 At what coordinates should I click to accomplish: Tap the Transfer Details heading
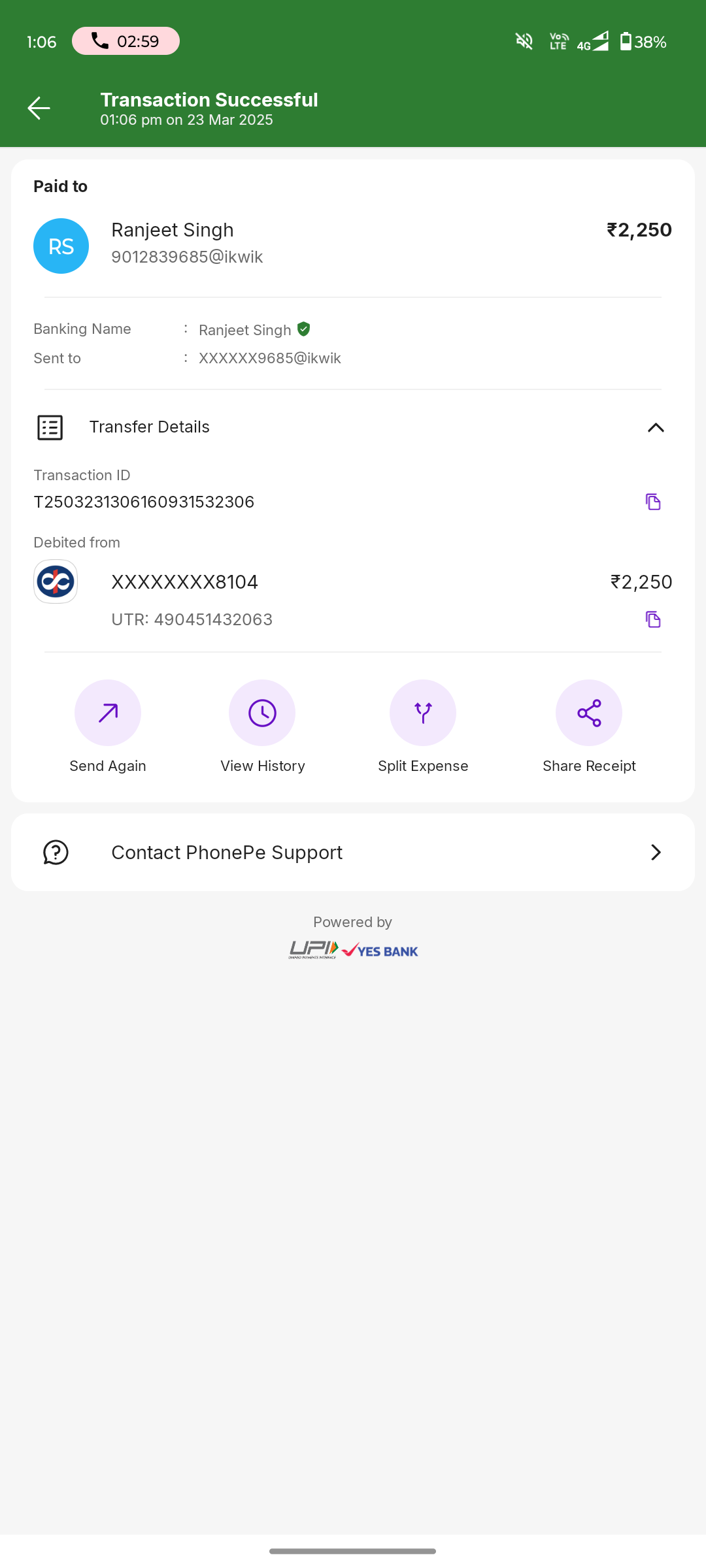(150, 427)
